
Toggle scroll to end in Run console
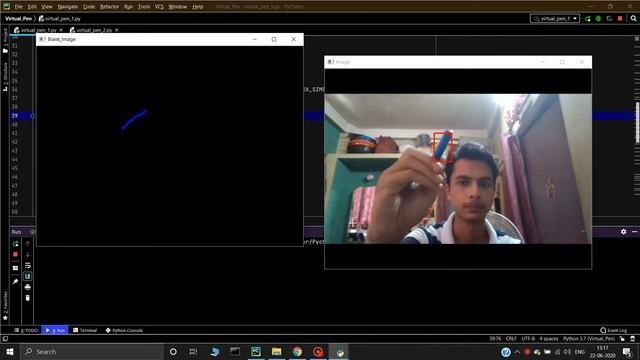[x=27, y=276]
